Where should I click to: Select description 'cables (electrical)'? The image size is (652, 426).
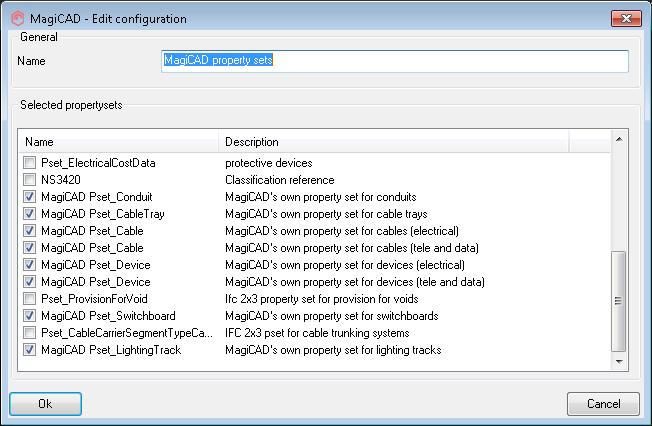click(342, 231)
